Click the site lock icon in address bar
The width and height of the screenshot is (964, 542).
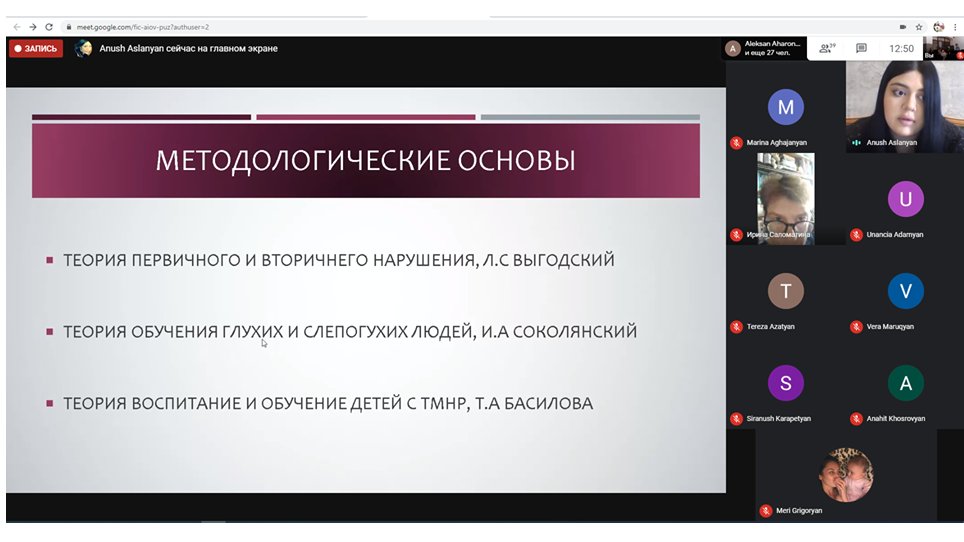pos(69,27)
